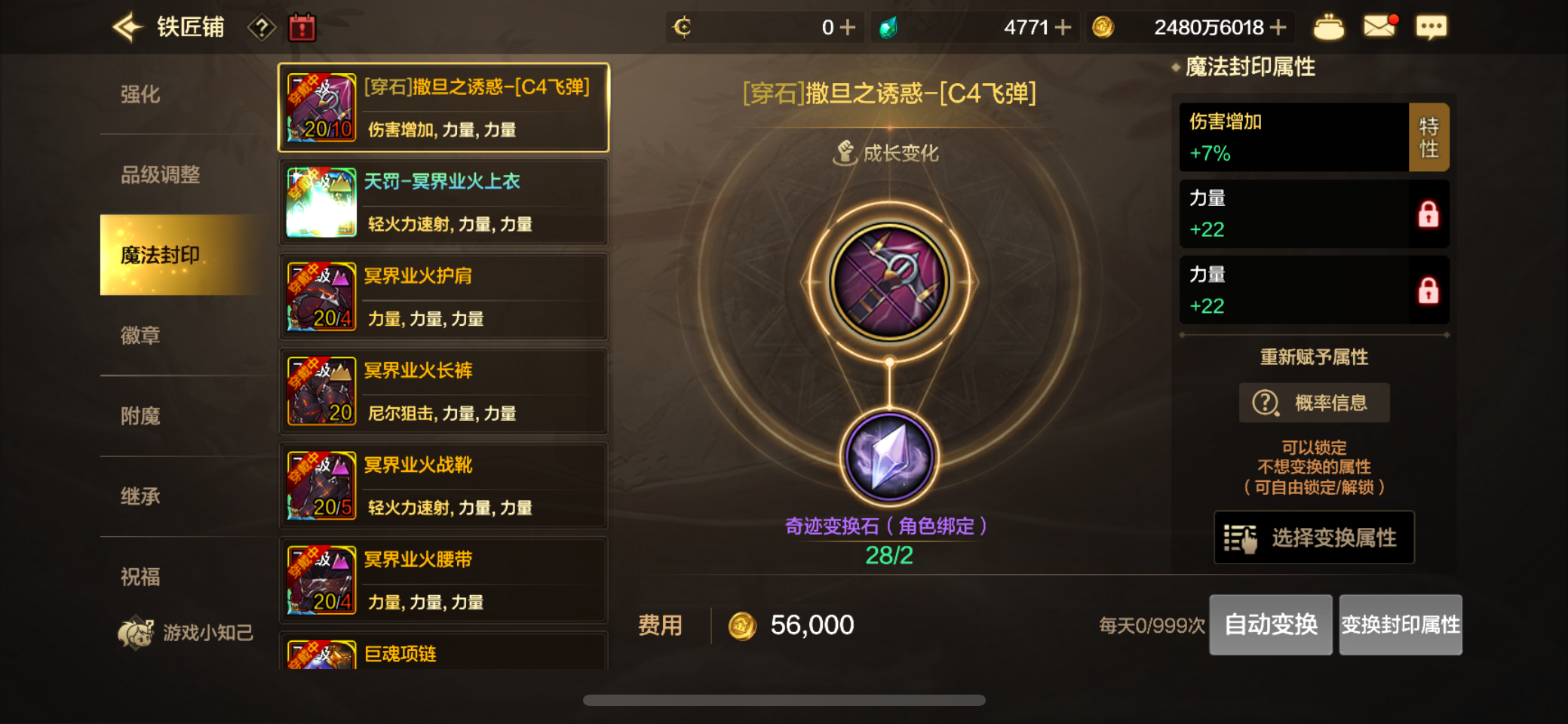Open 游戏小知己 assistant

pyautogui.click(x=186, y=633)
